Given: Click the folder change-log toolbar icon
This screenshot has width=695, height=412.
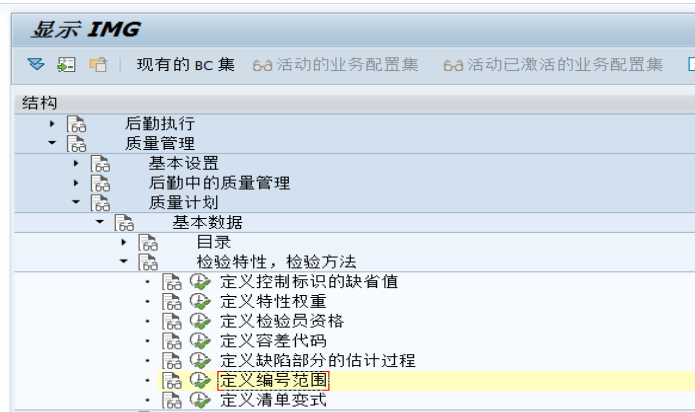Looking at the screenshot, I should tap(98, 65).
